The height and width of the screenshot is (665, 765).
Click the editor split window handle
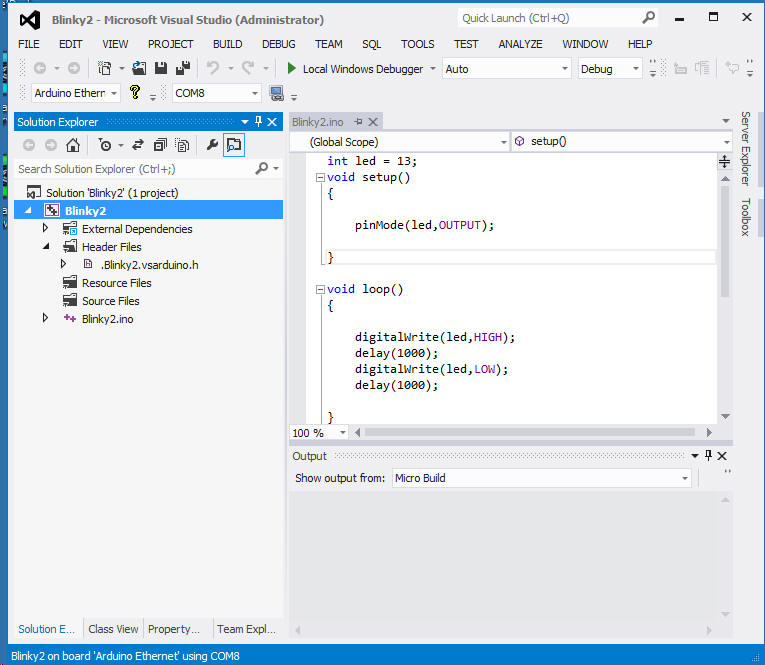(725, 161)
